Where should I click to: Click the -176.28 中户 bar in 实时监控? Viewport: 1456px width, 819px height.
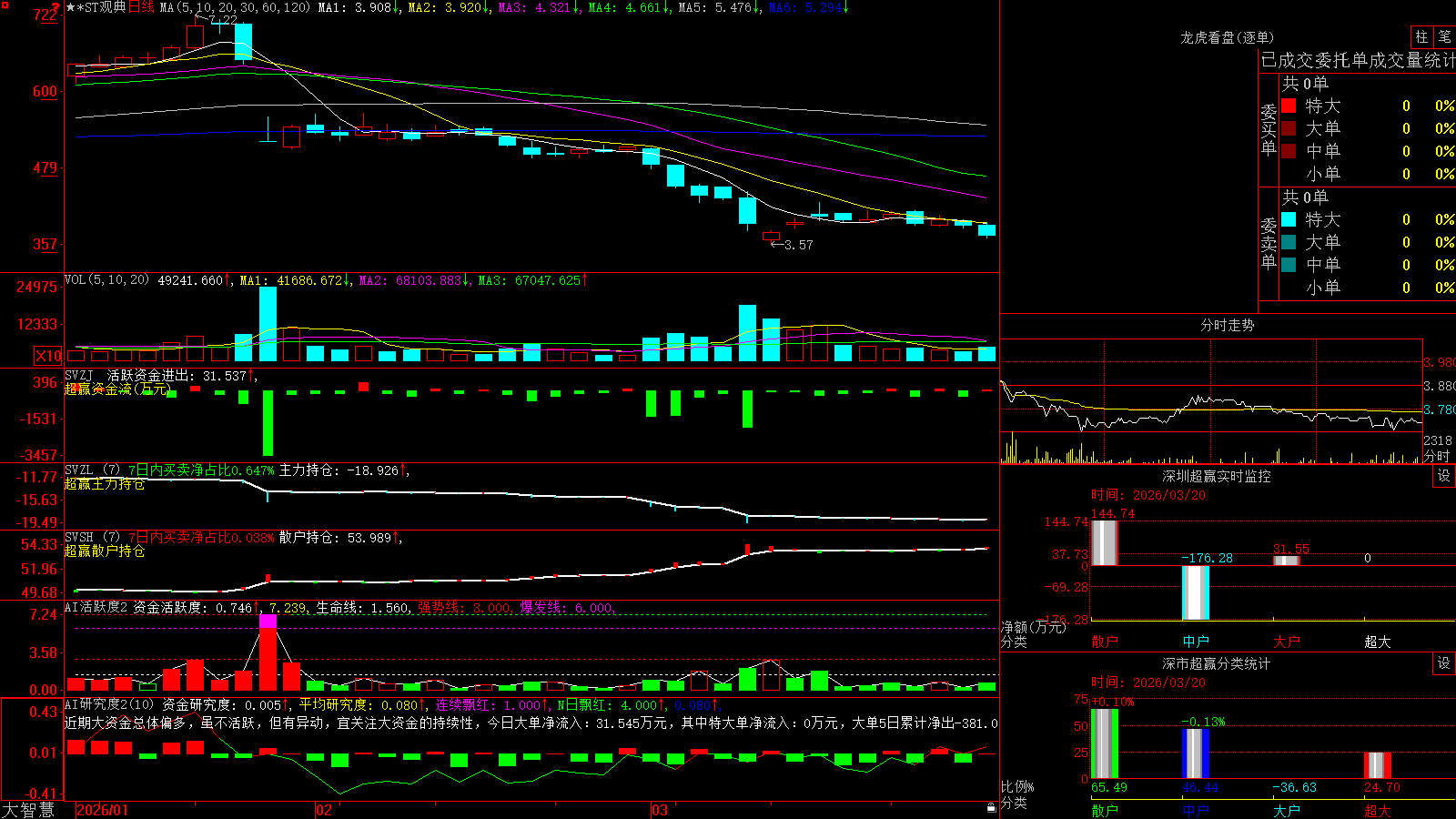1195,592
